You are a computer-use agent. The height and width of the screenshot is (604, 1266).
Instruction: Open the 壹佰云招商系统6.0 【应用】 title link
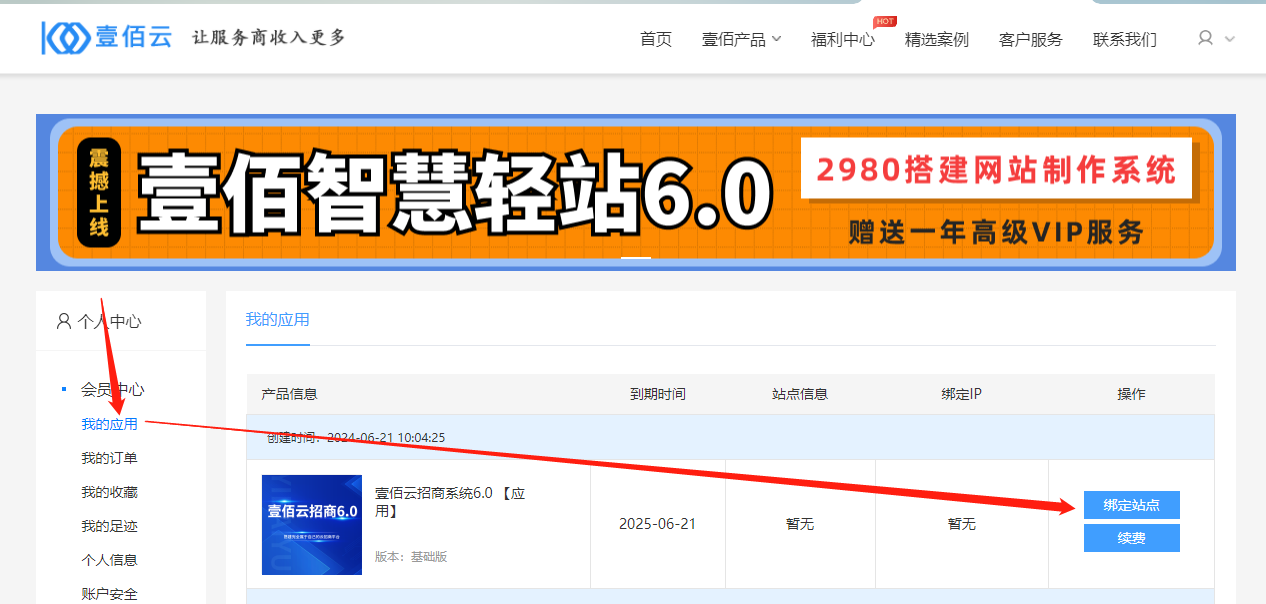pyautogui.click(x=450, y=501)
